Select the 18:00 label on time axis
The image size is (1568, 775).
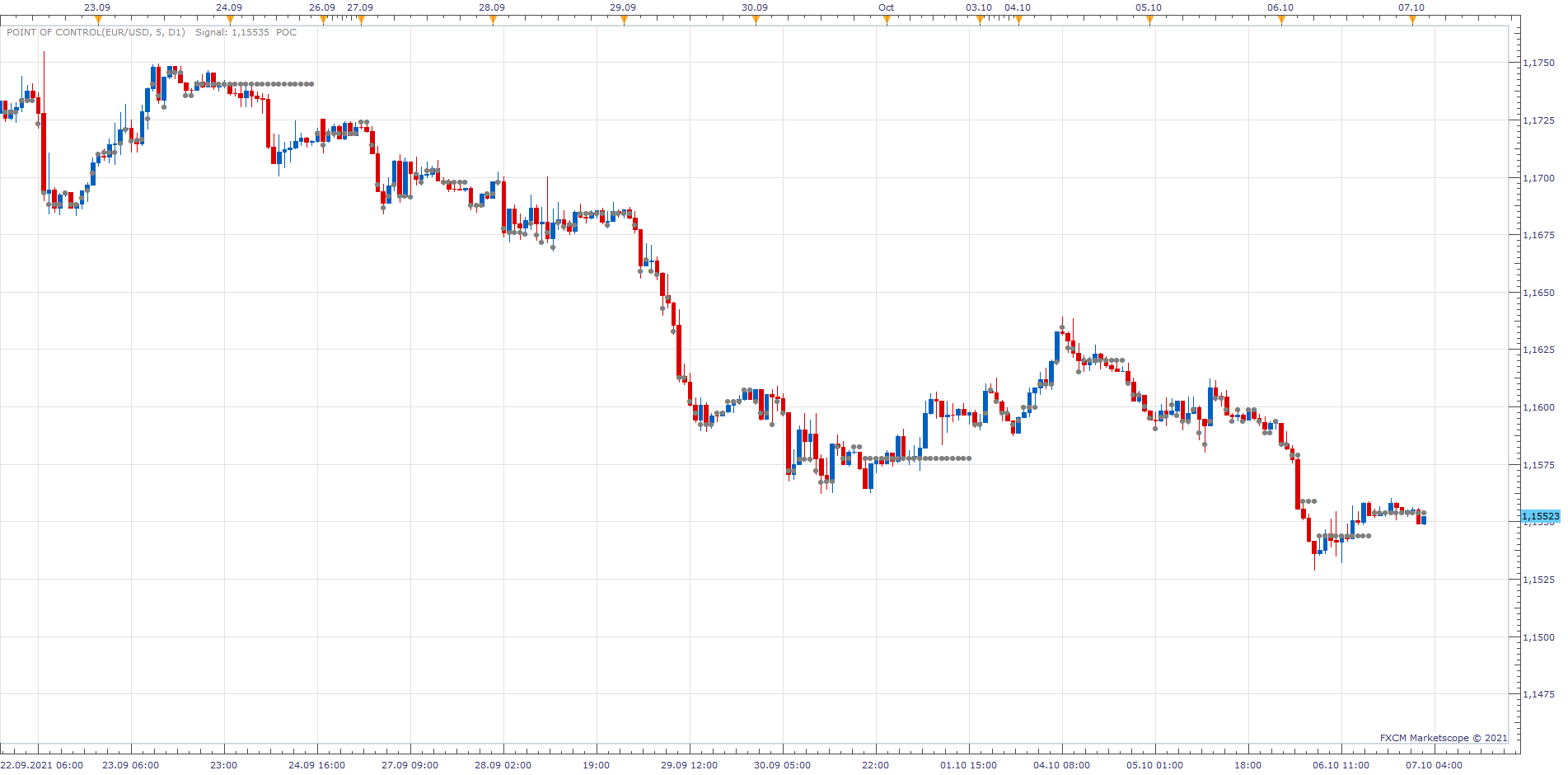pos(1248,765)
